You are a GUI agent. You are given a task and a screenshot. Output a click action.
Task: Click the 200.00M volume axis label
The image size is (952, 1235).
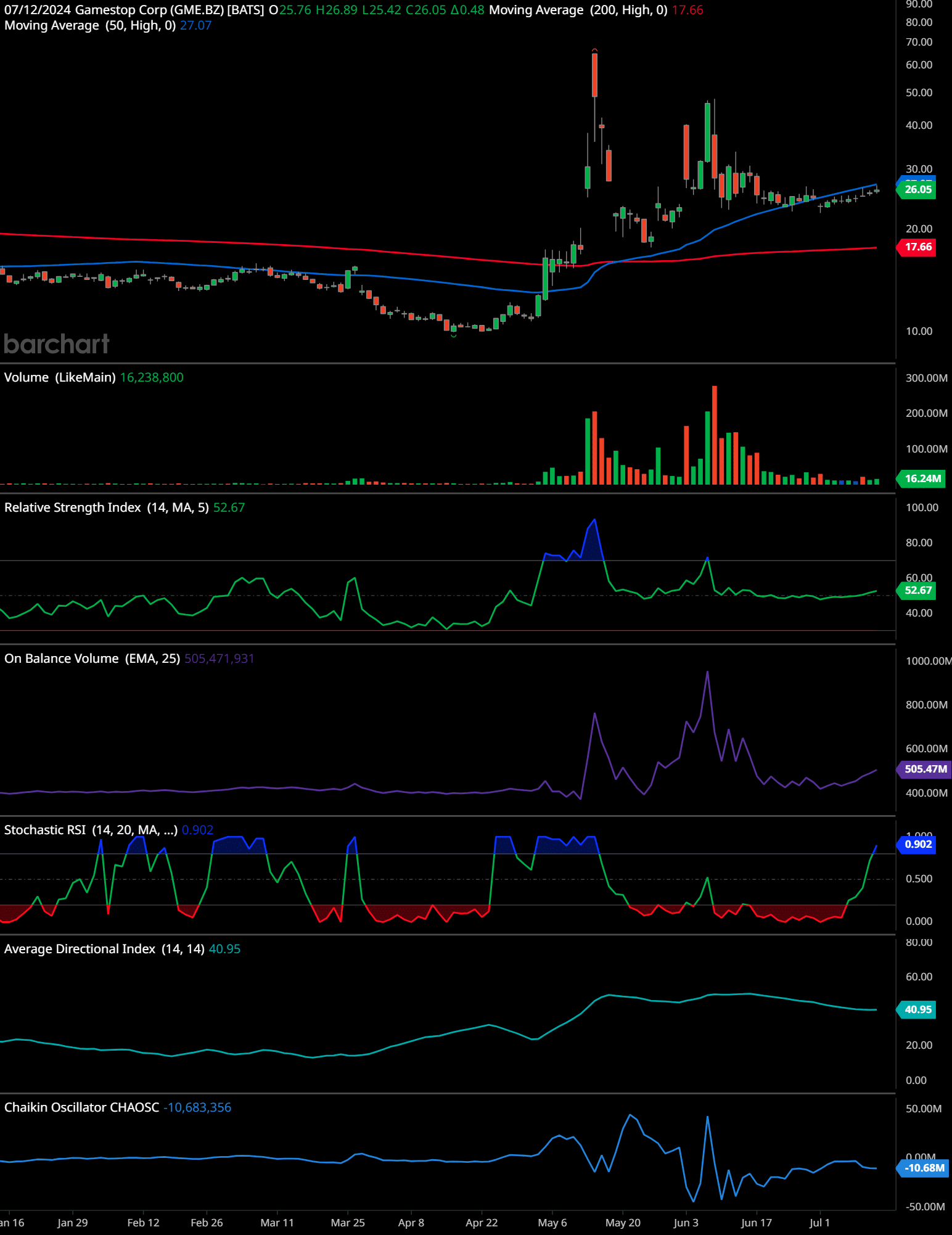[x=926, y=413]
